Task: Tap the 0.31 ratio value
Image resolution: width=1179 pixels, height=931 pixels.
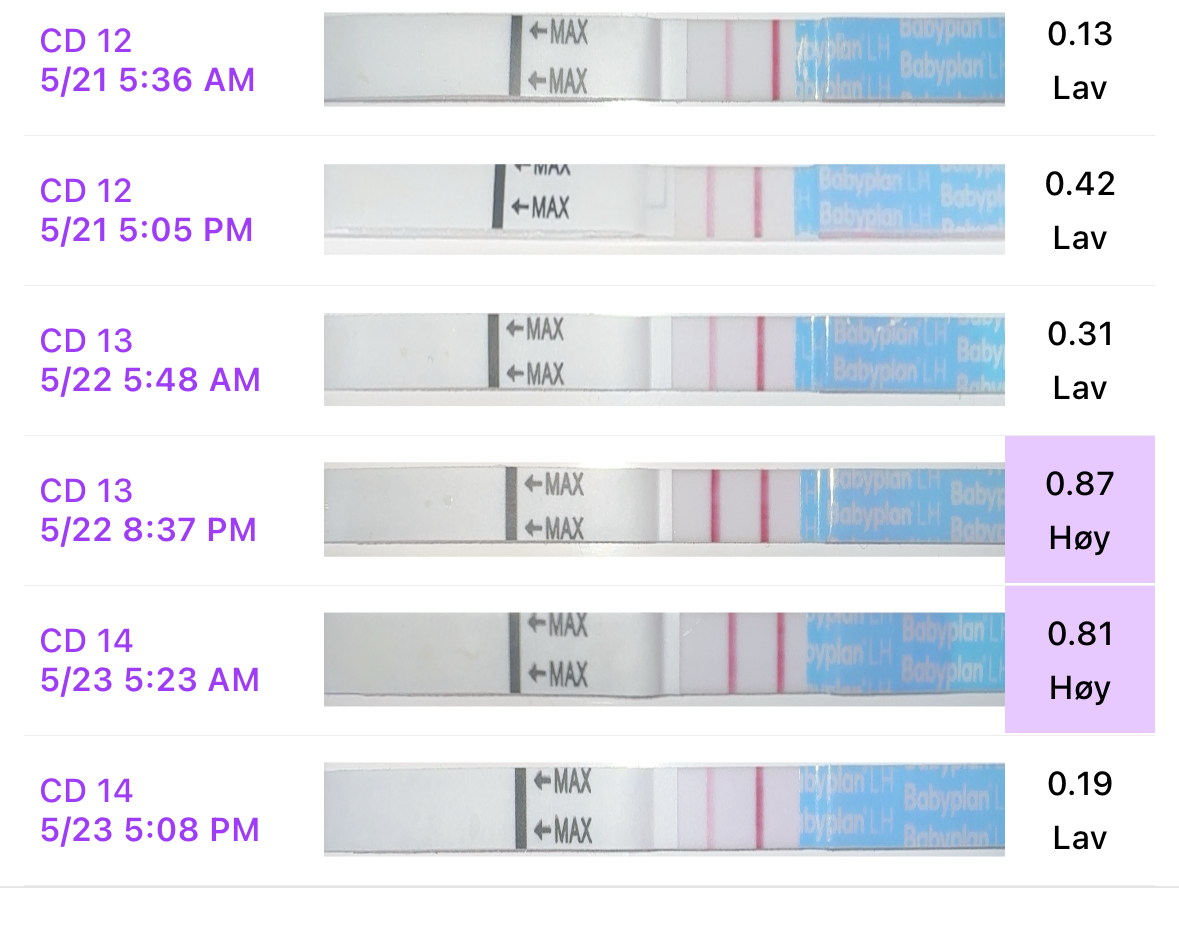Action: [x=1080, y=334]
